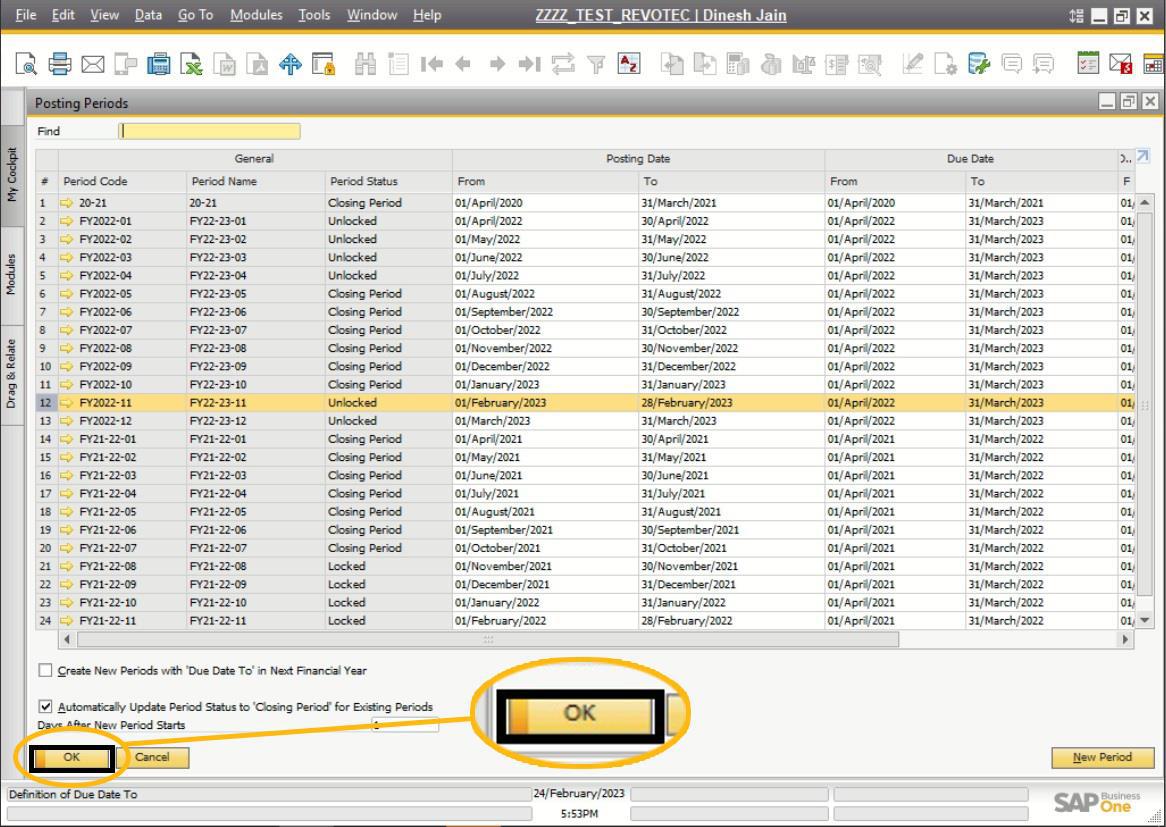Image resolution: width=1166 pixels, height=827 pixels.
Task: Click the Find binoculars icon
Action: coord(365,64)
